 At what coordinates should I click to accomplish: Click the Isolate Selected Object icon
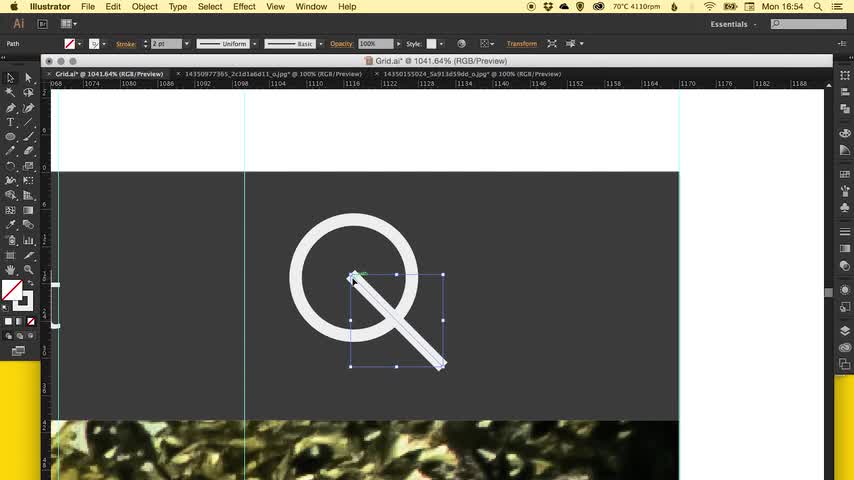pyautogui.click(x=552, y=44)
